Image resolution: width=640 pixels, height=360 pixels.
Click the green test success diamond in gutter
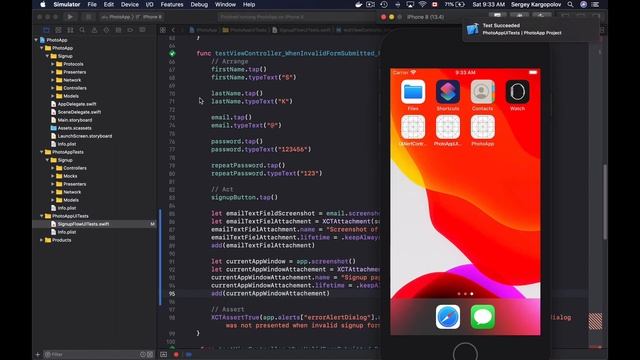click(172, 53)
